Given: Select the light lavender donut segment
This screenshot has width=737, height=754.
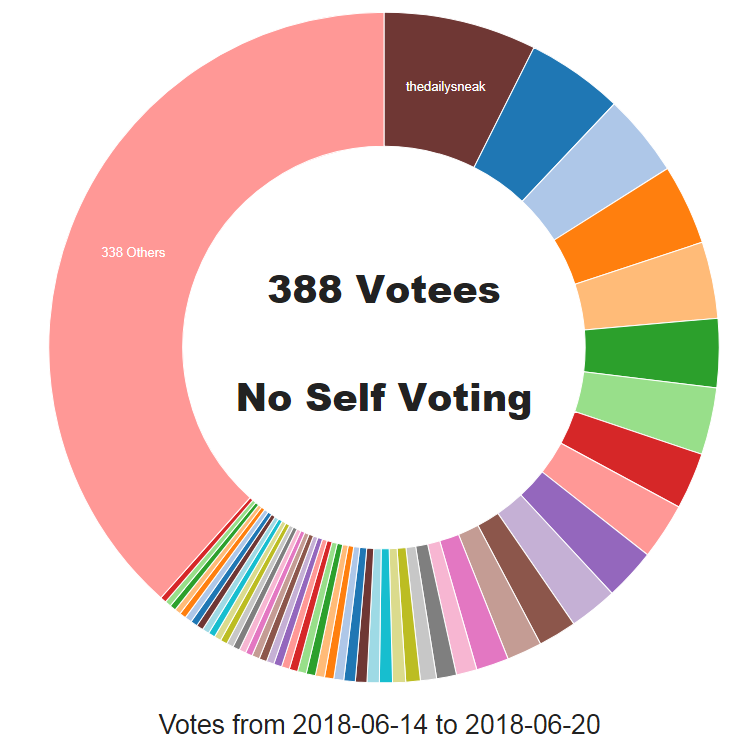Looking at the screenshot, I should [556, 560].
